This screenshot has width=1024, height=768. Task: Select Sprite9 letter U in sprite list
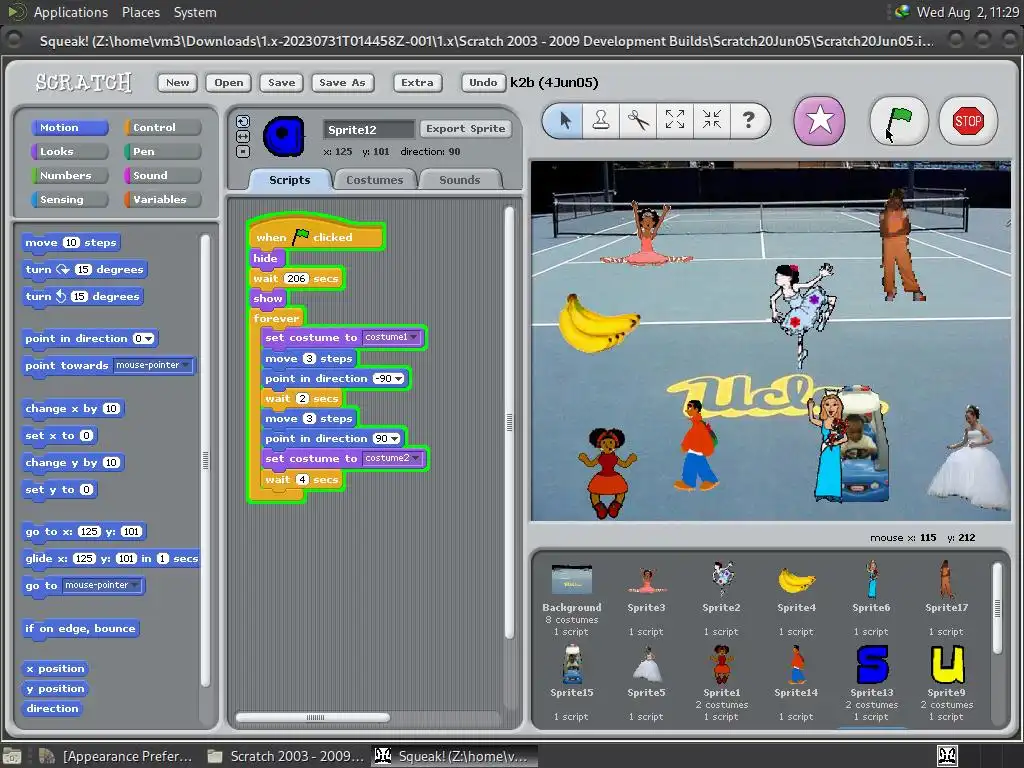946,683
